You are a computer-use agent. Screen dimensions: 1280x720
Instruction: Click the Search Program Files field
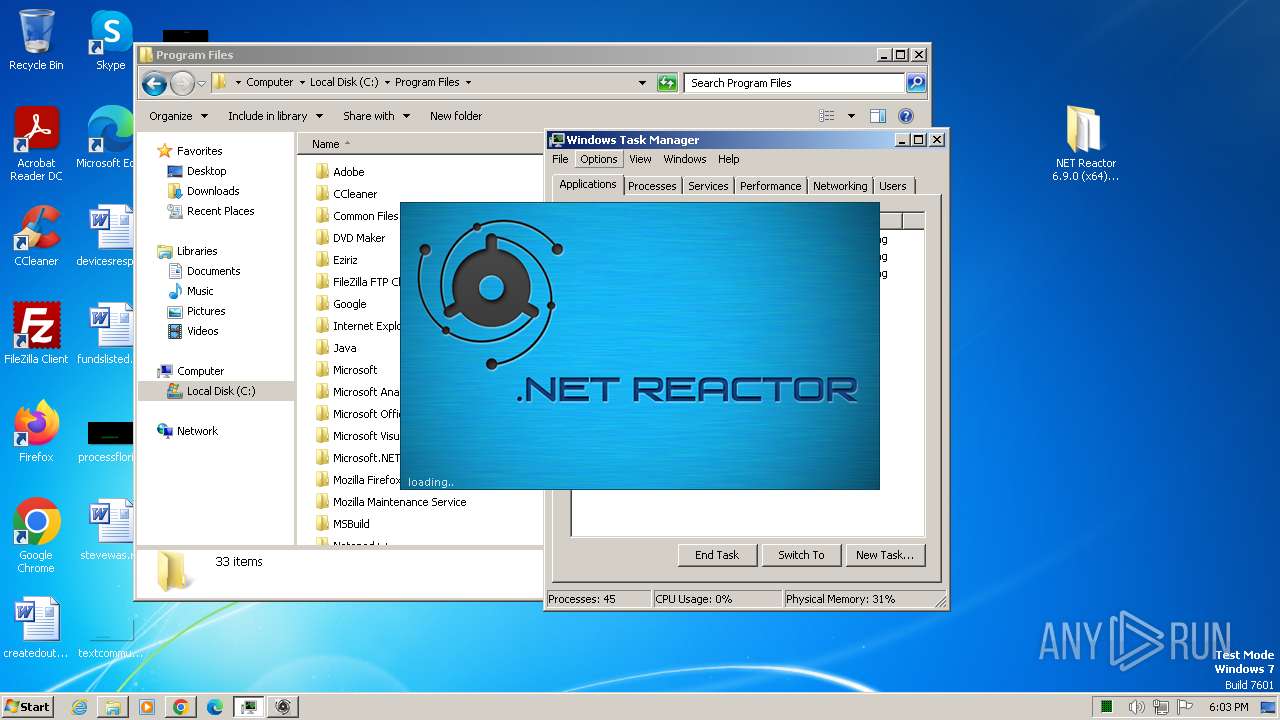click(x=795, y=83)
